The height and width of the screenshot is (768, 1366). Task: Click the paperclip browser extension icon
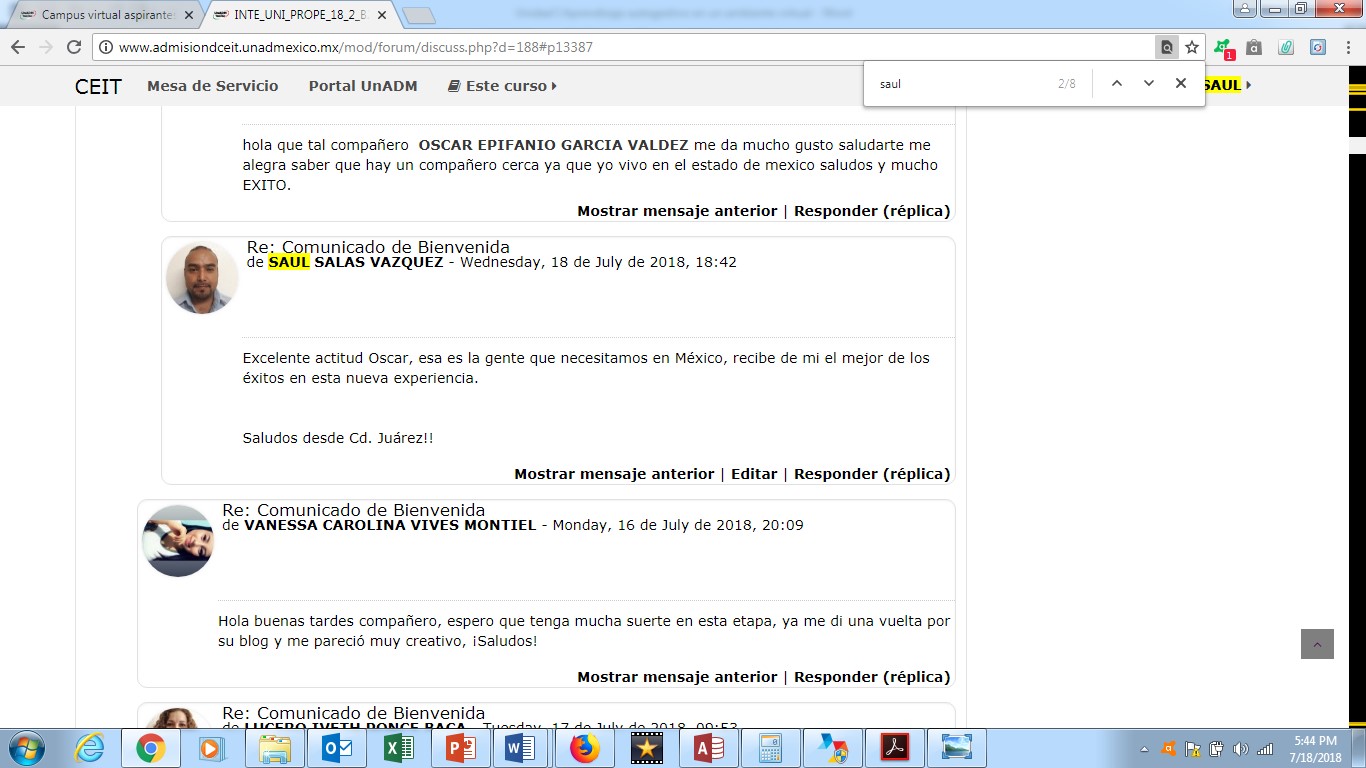[1287, 47]
